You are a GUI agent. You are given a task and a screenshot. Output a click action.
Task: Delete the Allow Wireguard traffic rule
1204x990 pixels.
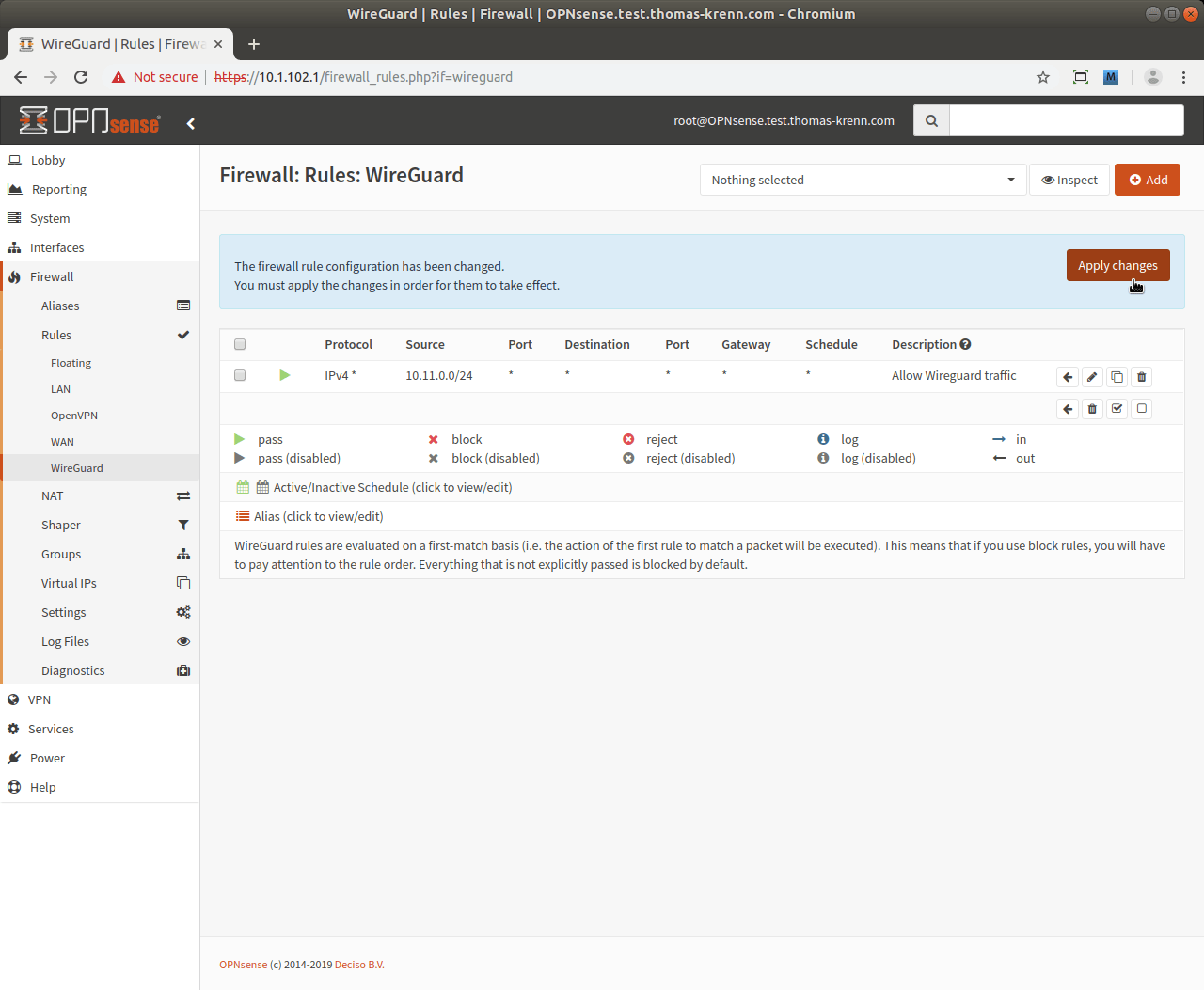(x=1141, y=377)
